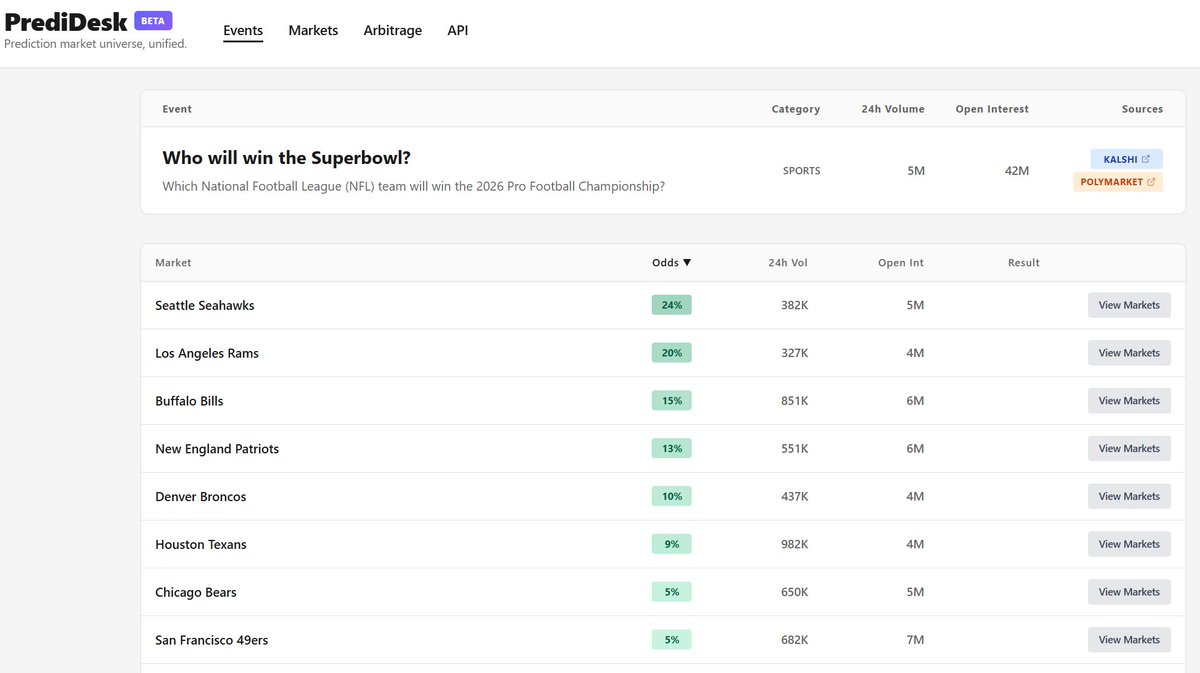The image size is (1200, 673).
Task: Go to the API tab
Action: [458, 31]
